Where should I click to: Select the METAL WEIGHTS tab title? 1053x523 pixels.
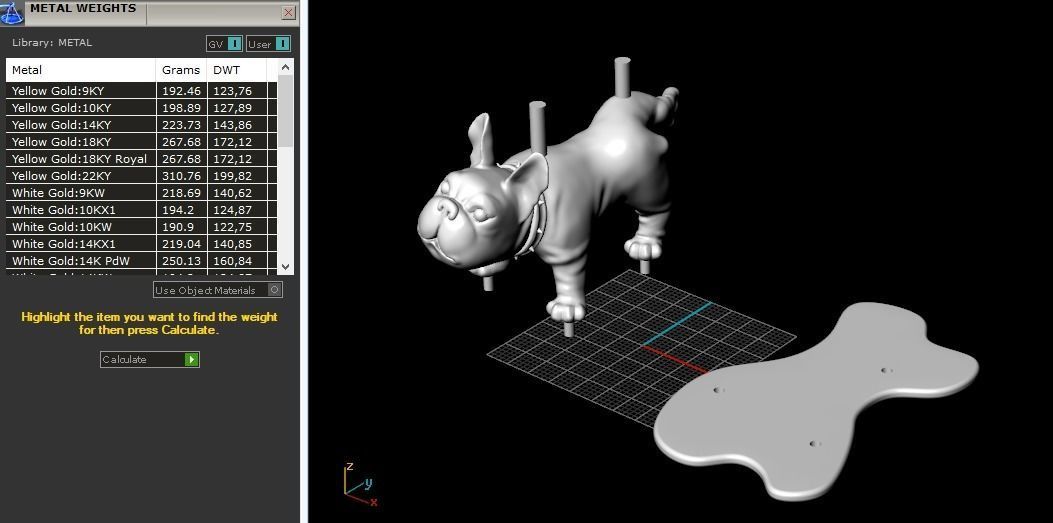[83, 9]
